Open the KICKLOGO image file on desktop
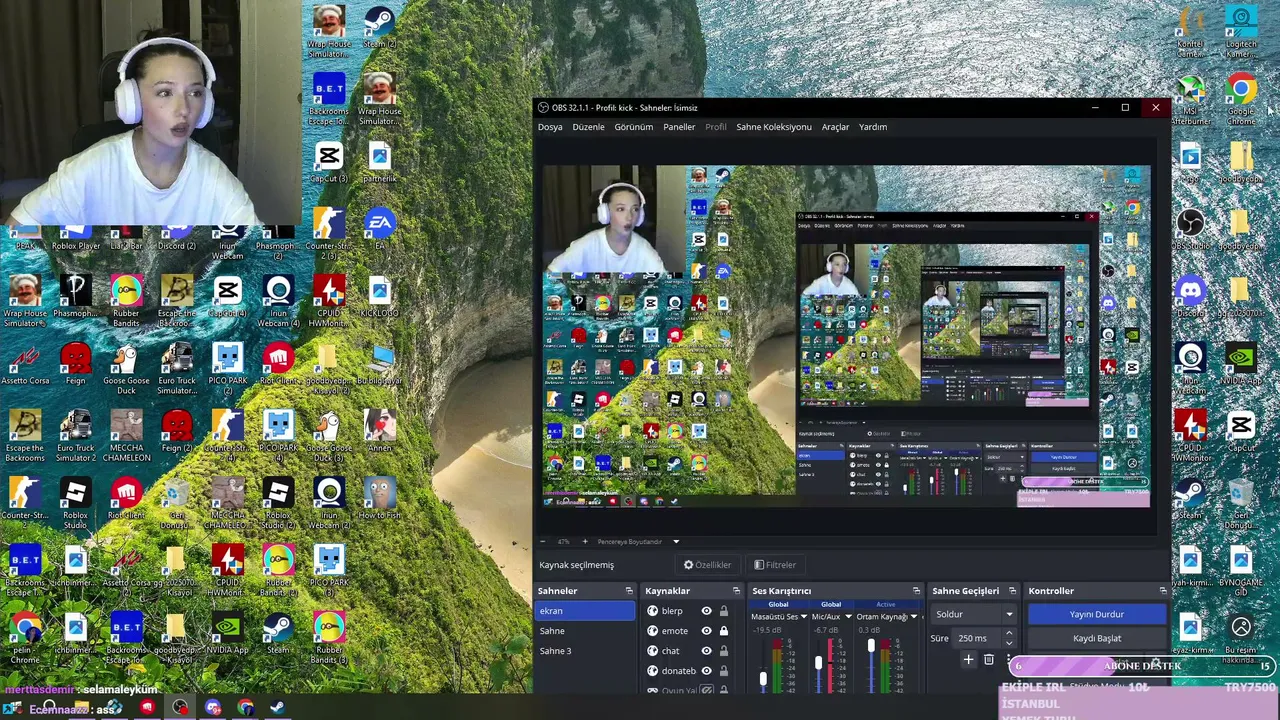Image resolution: width=1280 pixels, height=720 pixels. click(380, 299)
